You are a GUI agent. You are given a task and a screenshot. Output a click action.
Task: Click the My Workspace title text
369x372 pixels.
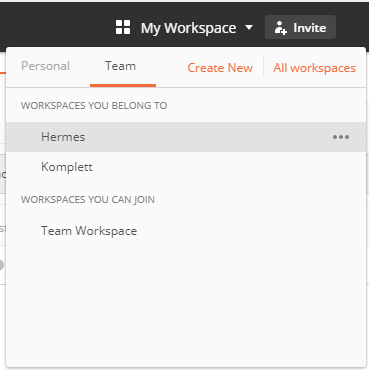(x=188, y=28)
